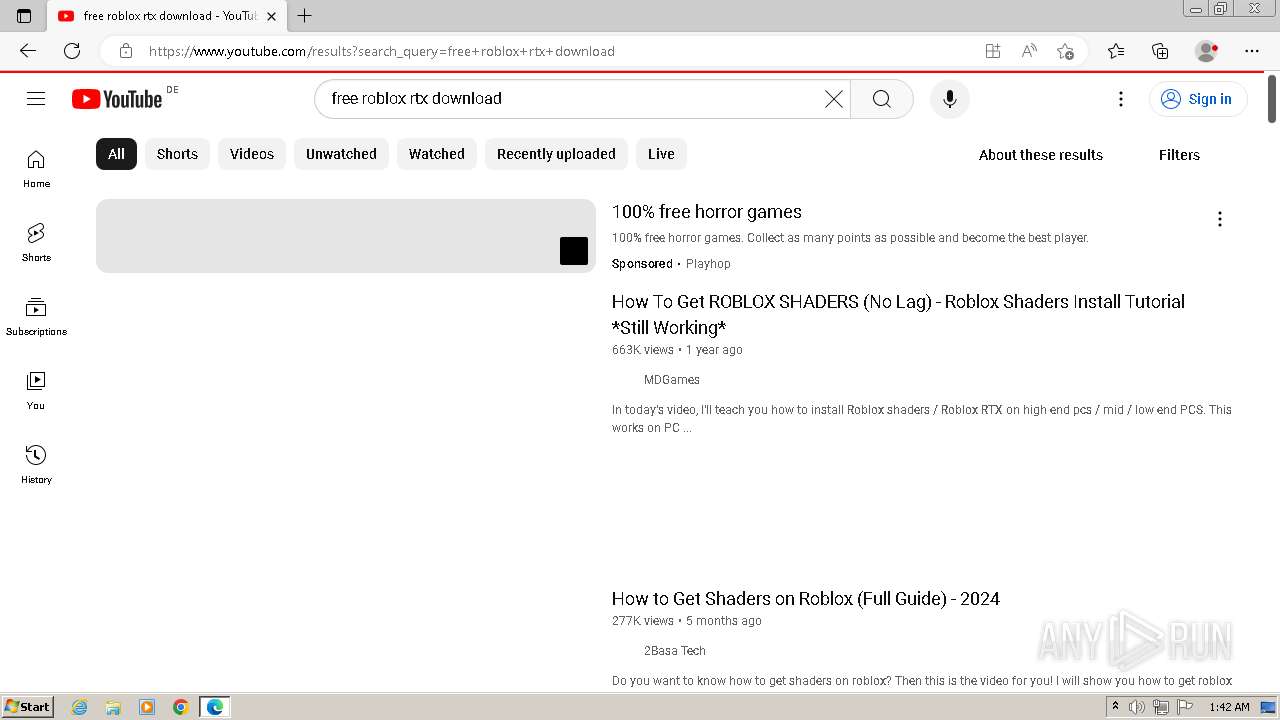1280x720 pixels.
Task: Open the sponsored ad's three-dot options menu
Action: 1219,219
